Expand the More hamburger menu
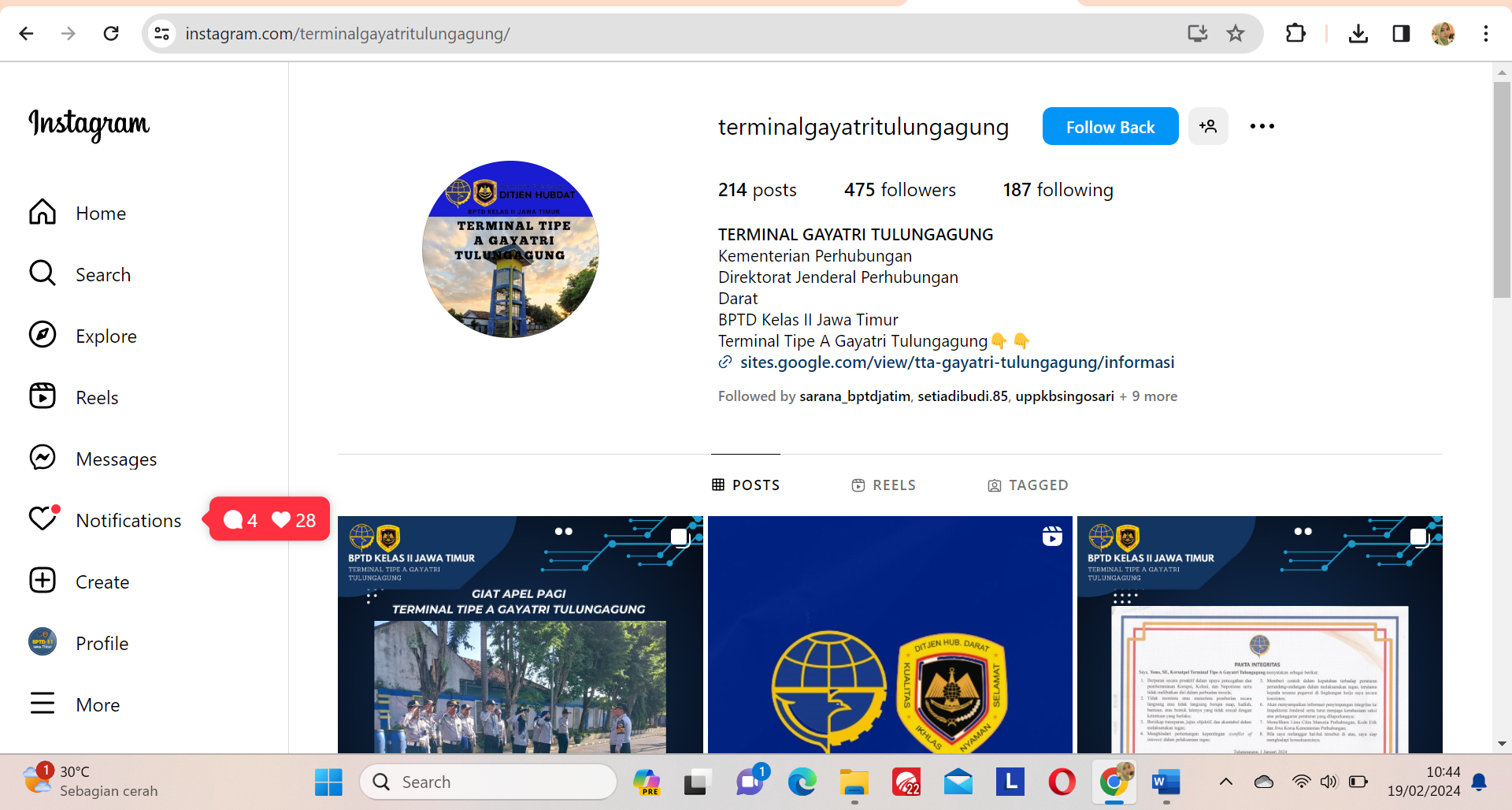This screenshot has width=1512, height=810. pos(43,704)
